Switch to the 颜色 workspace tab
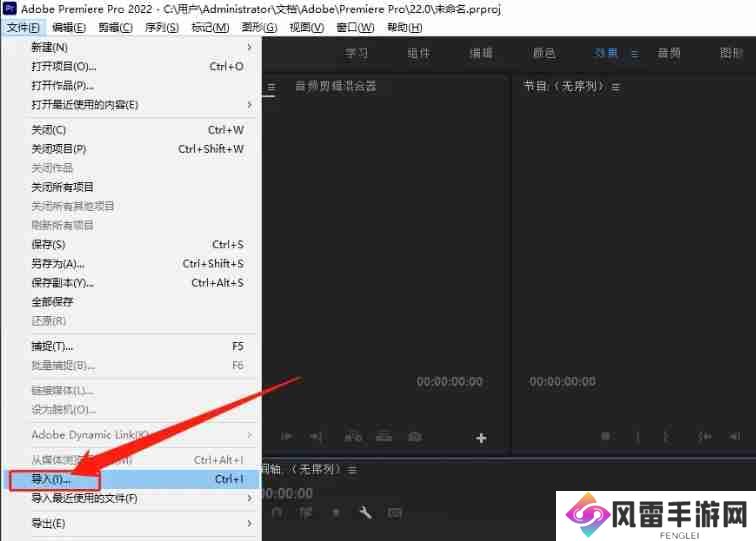Screen dimensions: 756x541 (544, 53)
